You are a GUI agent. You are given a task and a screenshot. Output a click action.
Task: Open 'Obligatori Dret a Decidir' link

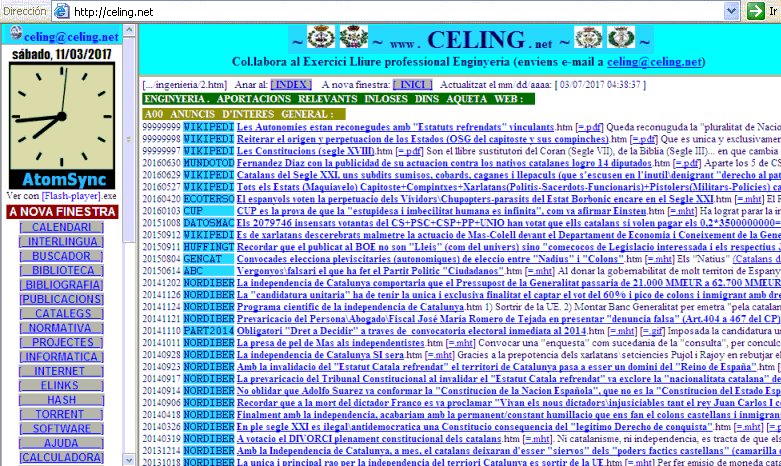[411, 331]
